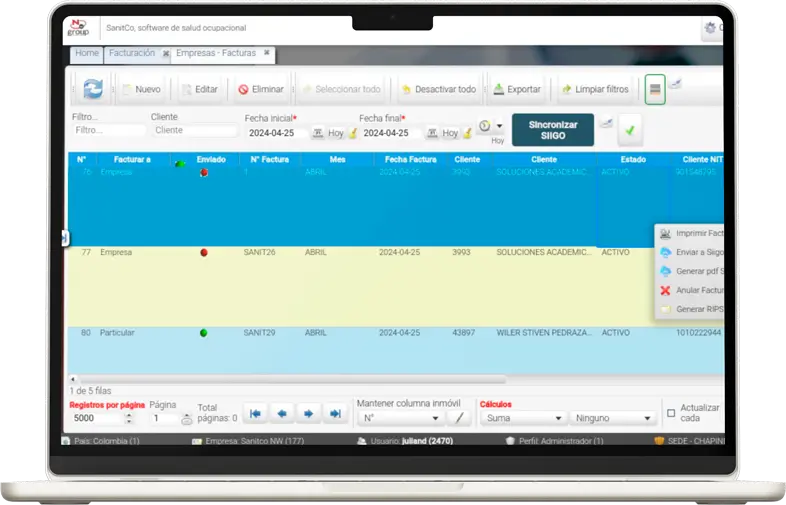Click the Fecha inicial date field
786x505 pixels.
click(276, 133)
